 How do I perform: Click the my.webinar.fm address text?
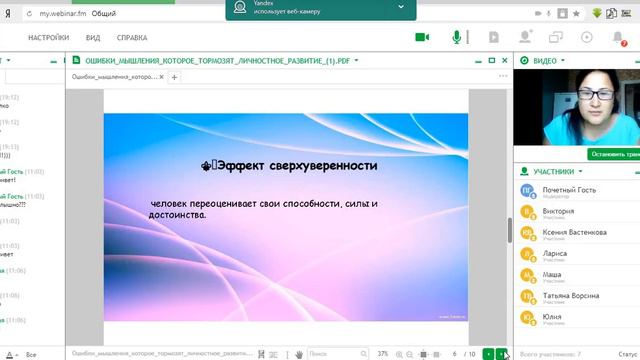tap(63, 13)
